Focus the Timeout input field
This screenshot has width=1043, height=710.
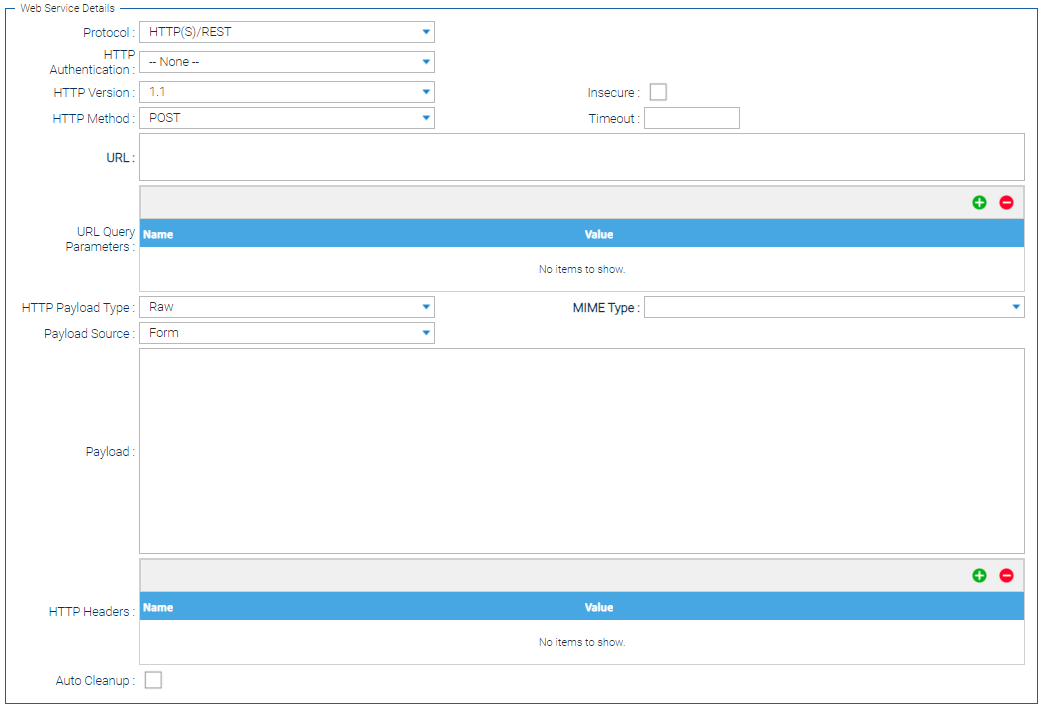pyautogui.click(x=691, y=118)
